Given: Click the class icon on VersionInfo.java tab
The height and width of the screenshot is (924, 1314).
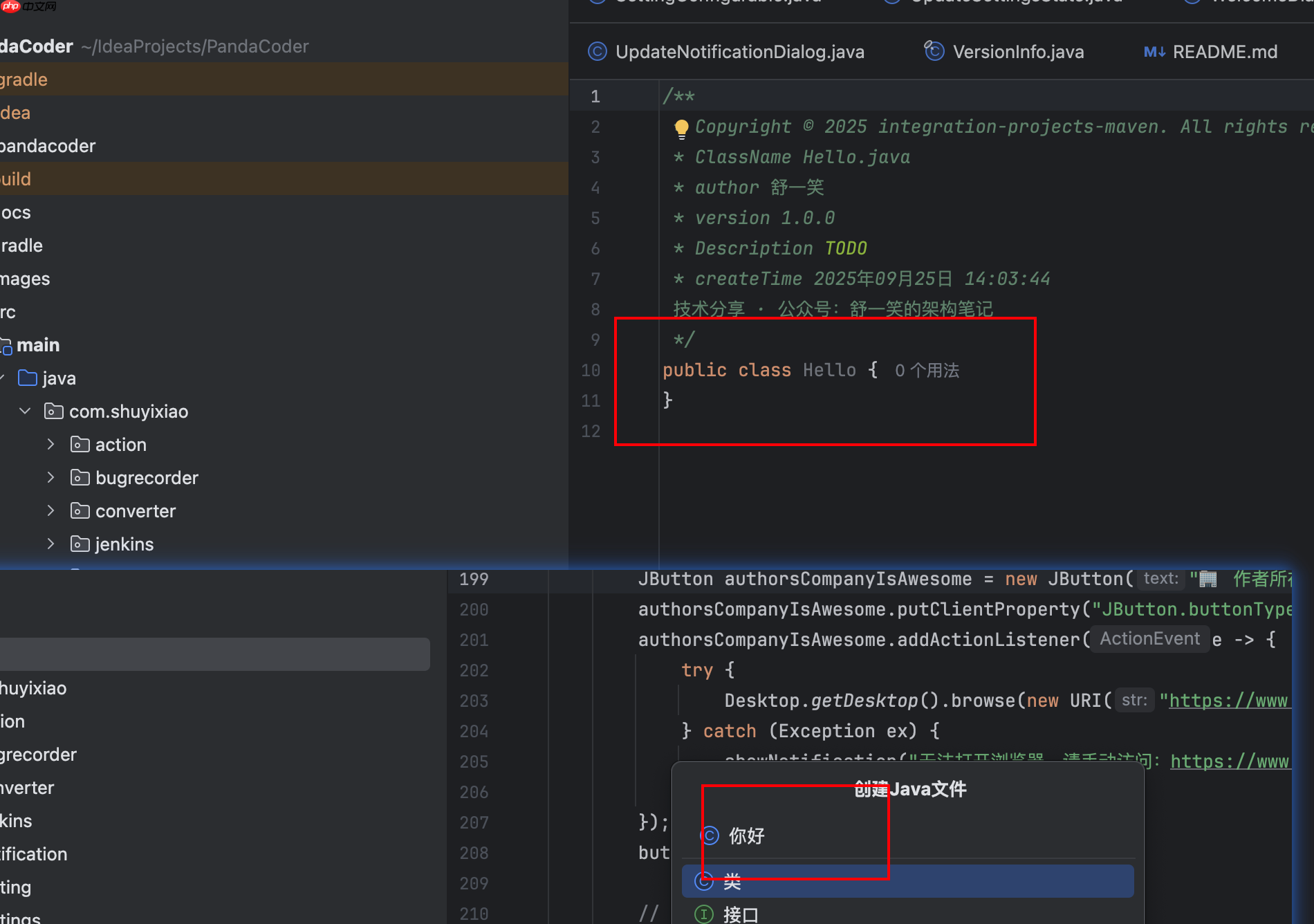Looking at the screenshot, I should (934, 51).
